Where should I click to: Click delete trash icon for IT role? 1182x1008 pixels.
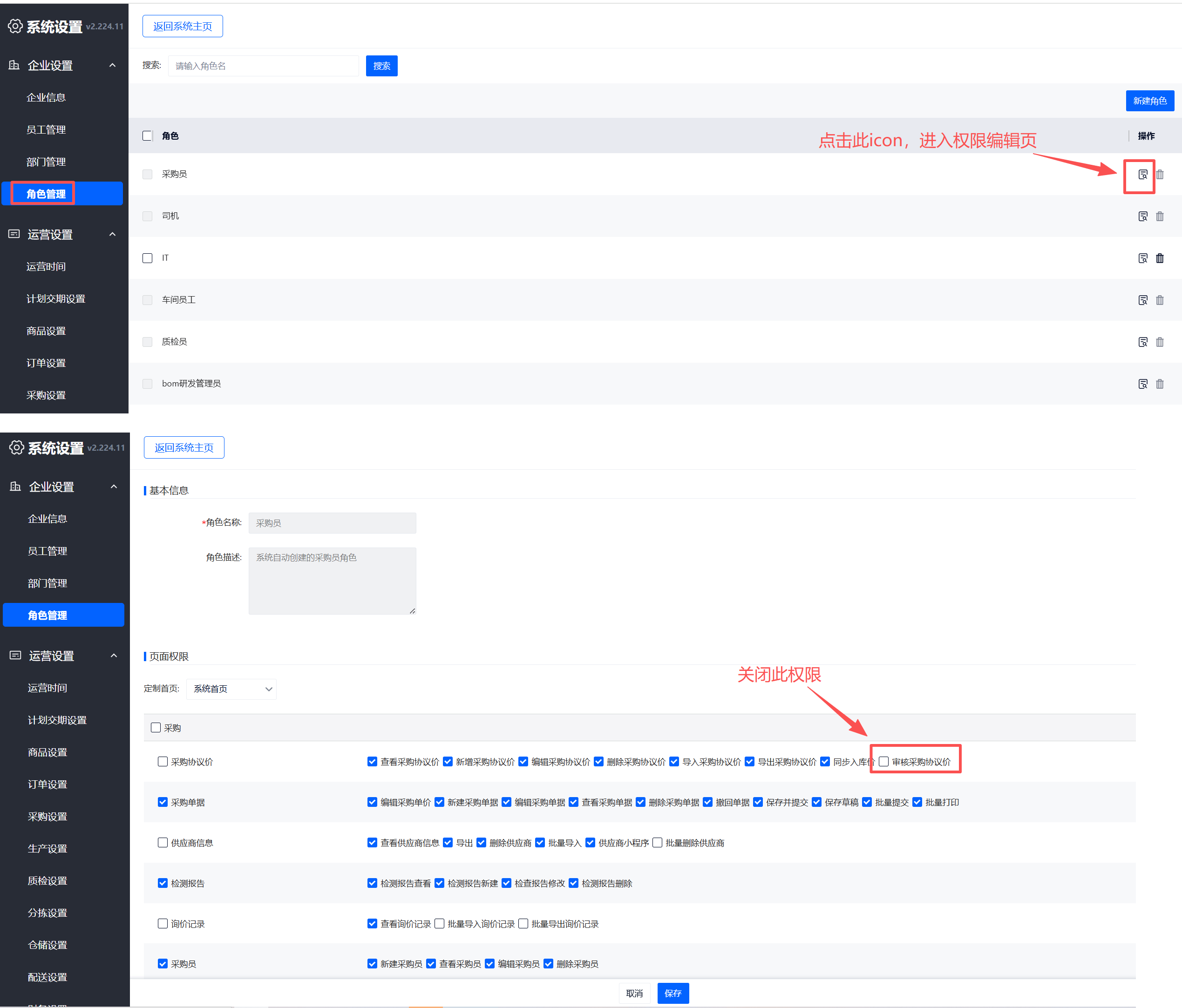1159,258
